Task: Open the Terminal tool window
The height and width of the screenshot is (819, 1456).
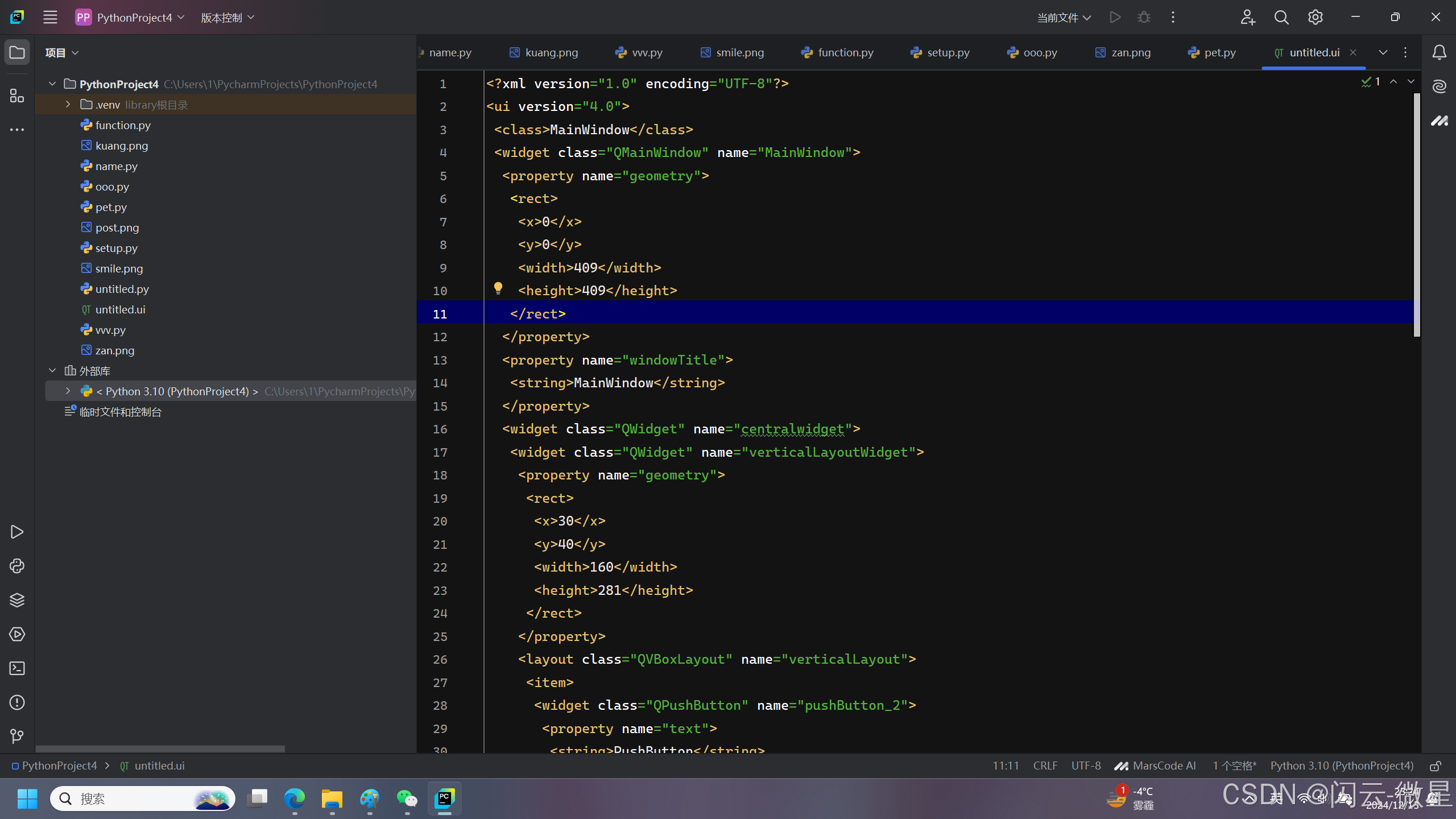Action: pos(17,668)
